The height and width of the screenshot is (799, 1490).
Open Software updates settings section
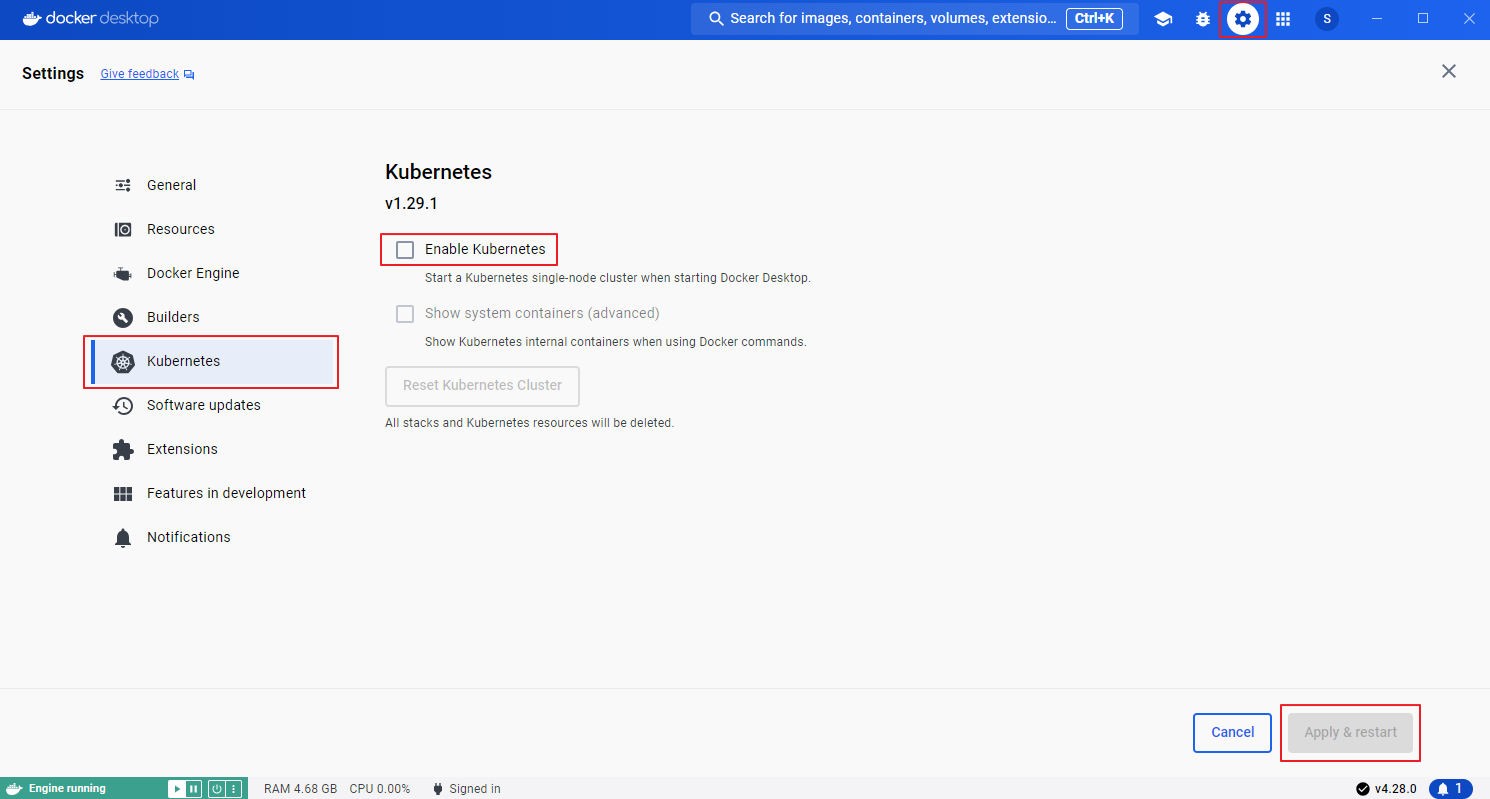[212, 405]
